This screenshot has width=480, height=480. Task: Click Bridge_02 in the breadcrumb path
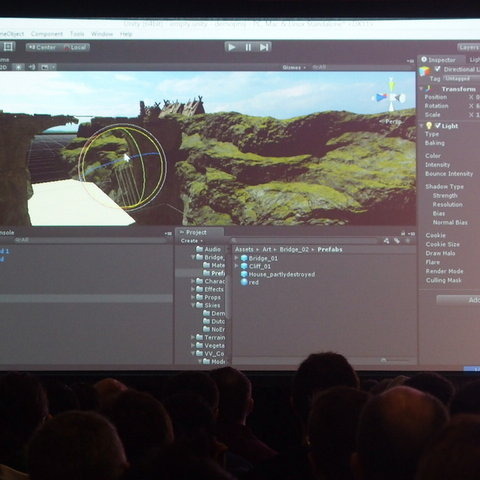point(294,249)
